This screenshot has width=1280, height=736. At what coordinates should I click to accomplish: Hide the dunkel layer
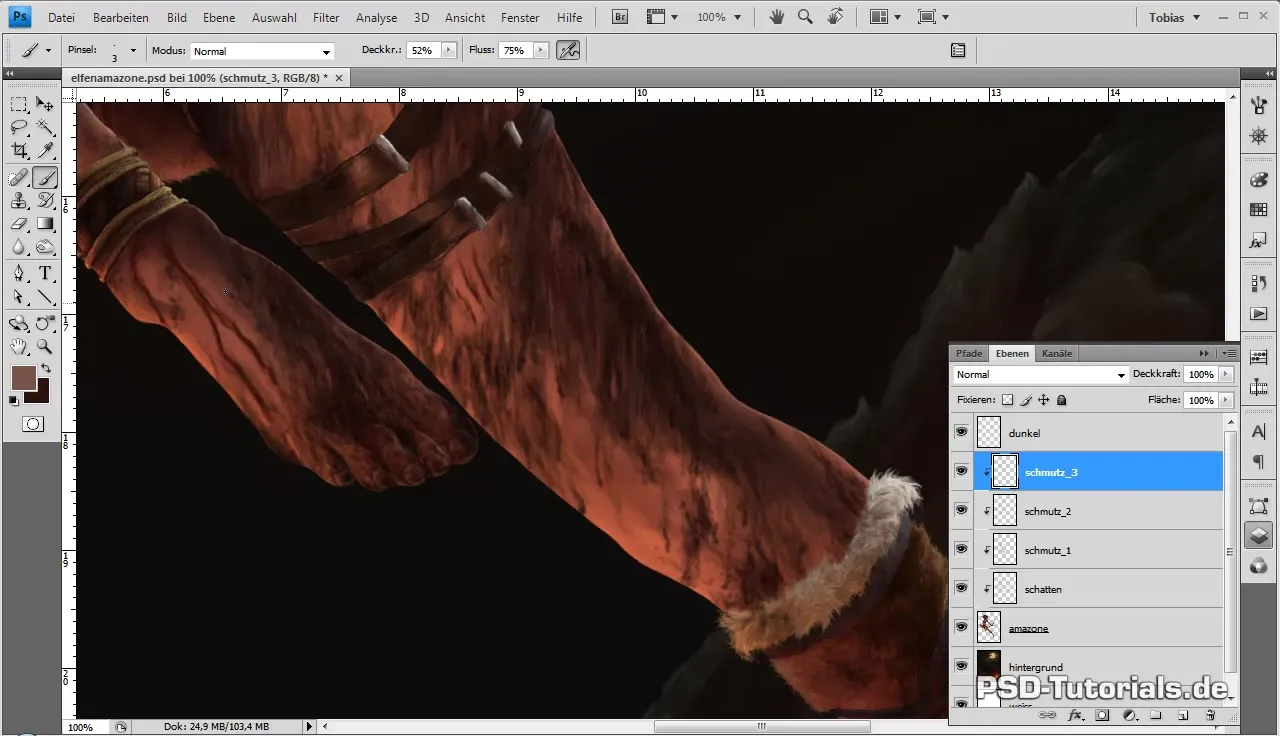click(961, 432)
